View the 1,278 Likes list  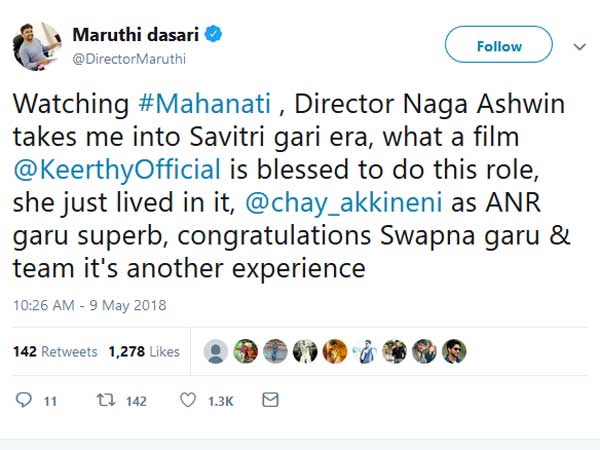144,352
